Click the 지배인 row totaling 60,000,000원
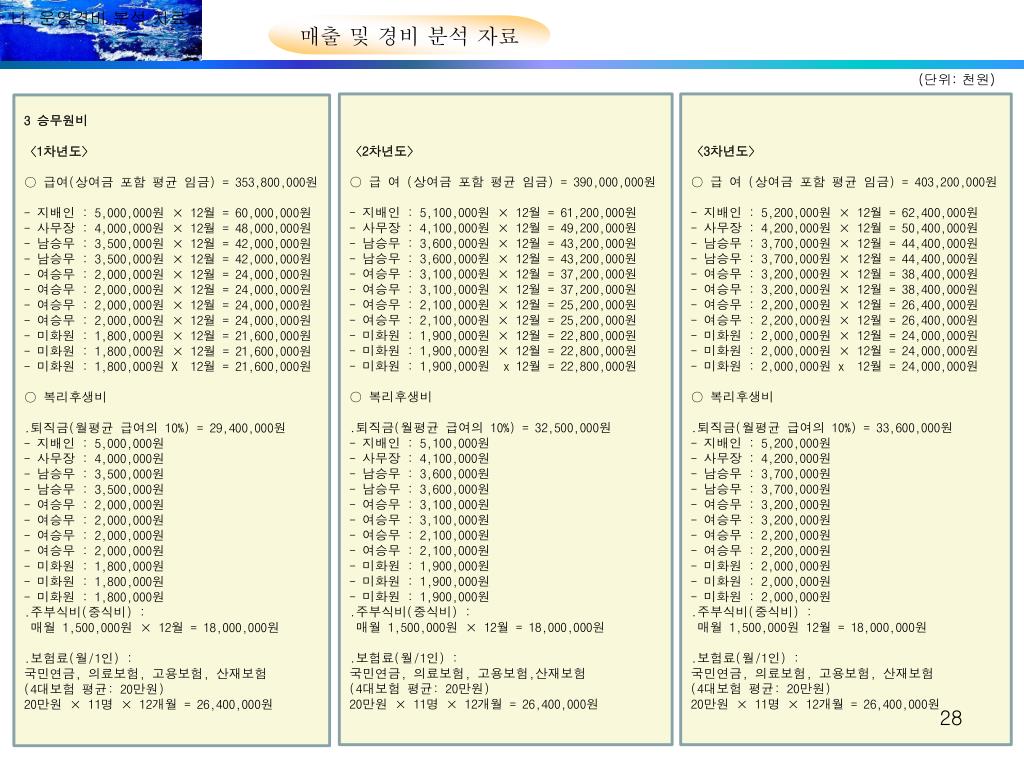The height and width of the screenshot is (768, 1024). coord(167,213)
